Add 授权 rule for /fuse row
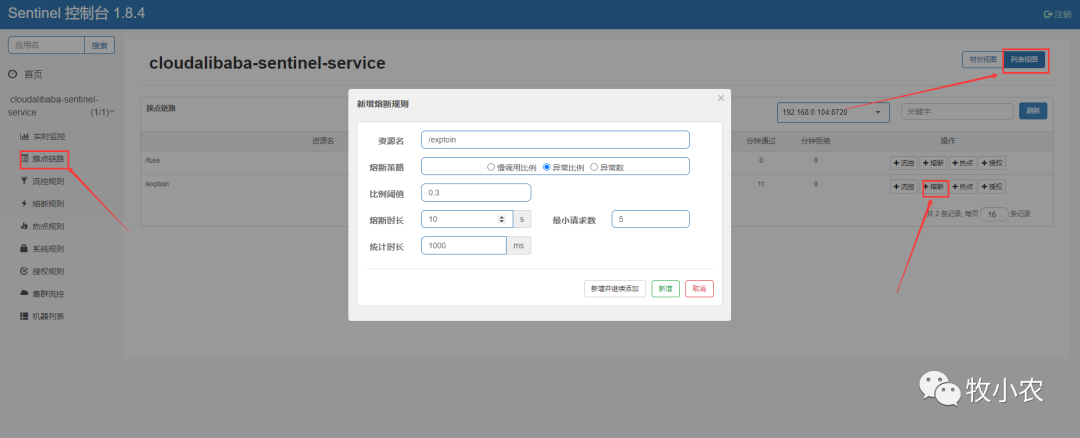Screen dimensions: 1080x438 [993, 163]
